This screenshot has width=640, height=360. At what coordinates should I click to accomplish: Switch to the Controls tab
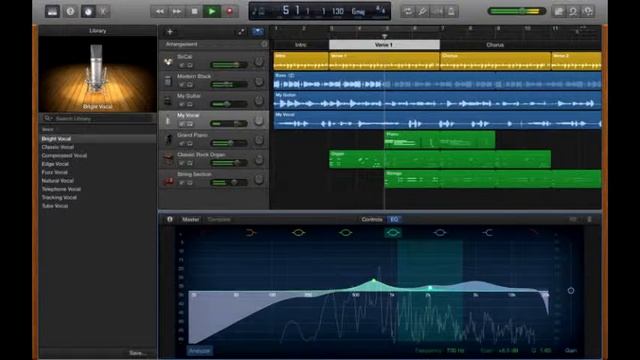(x=371, y=220)
